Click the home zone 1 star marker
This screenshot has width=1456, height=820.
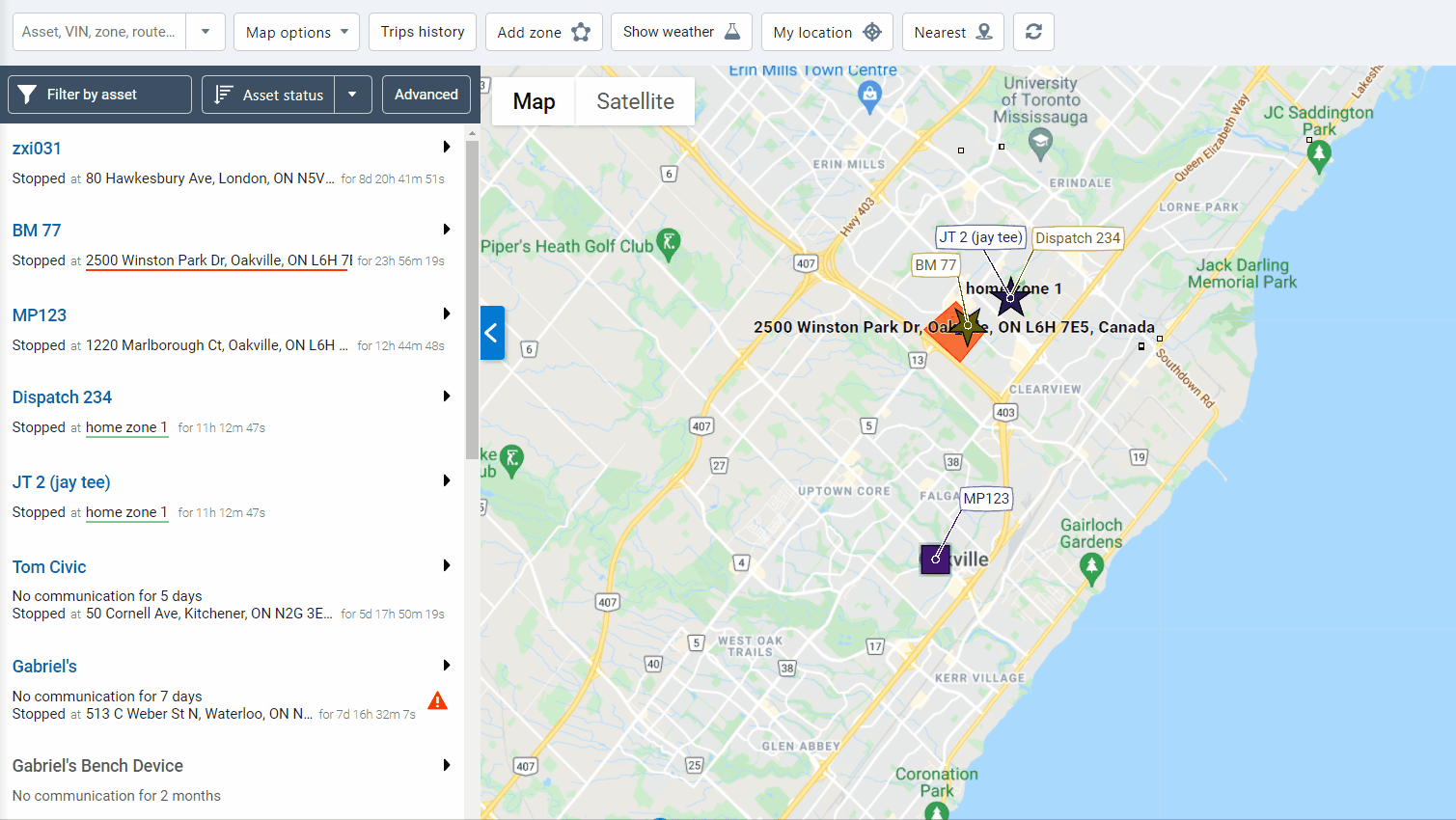1009,299
